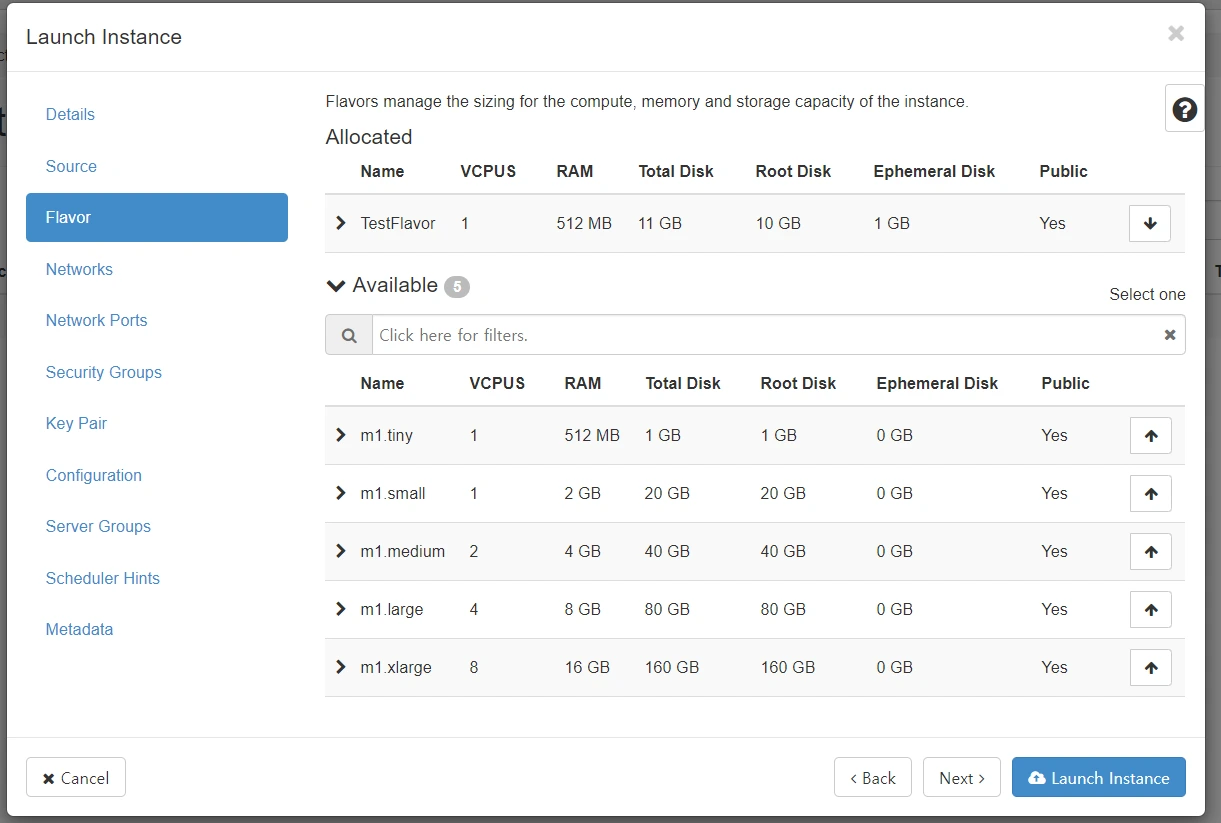Click the available count badge 5
This screenshot has width=1221, height=823.
pos(457,287)
